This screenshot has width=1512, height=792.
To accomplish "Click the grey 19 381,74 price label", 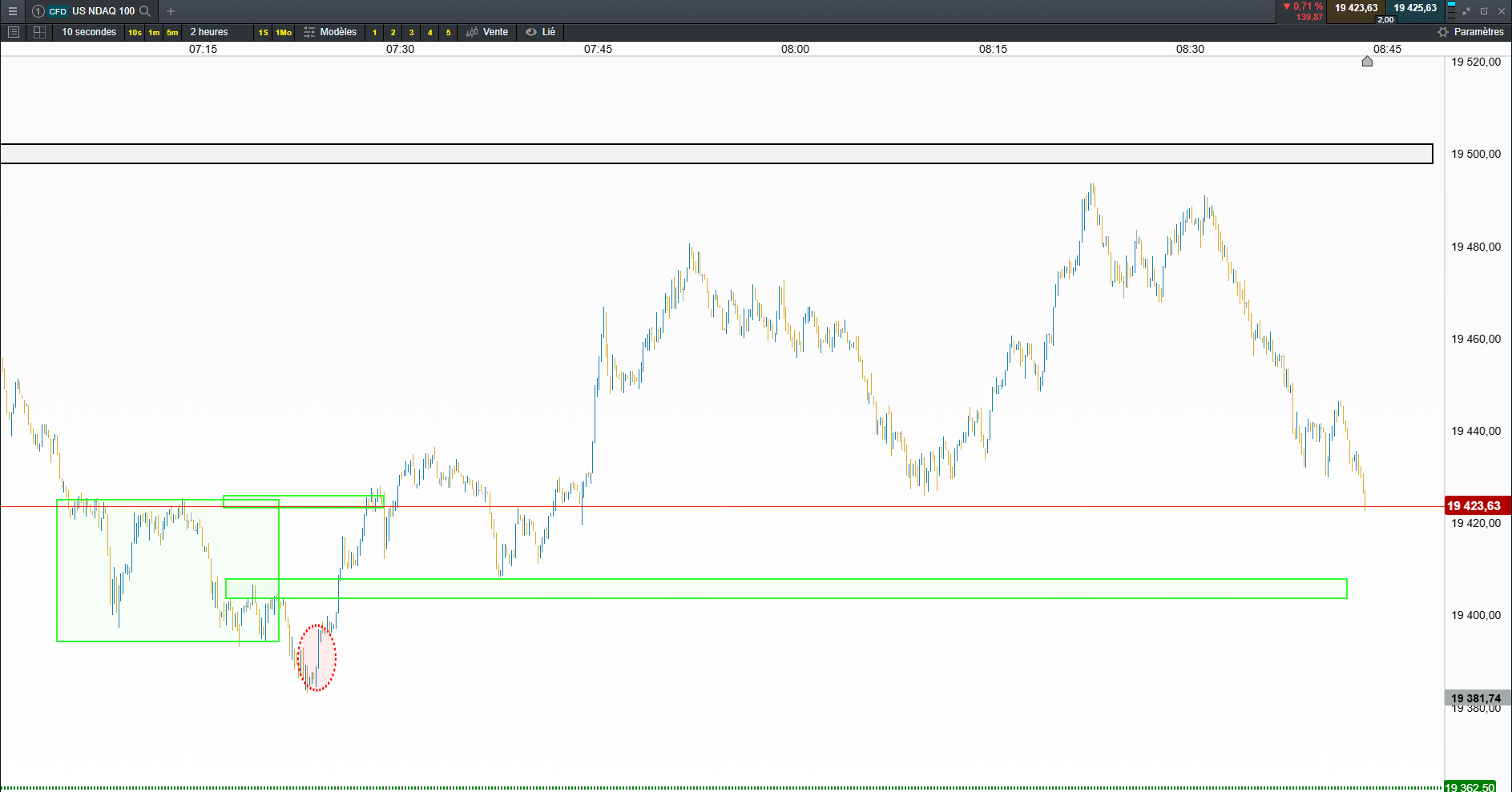I will (x=1478, y=698).
